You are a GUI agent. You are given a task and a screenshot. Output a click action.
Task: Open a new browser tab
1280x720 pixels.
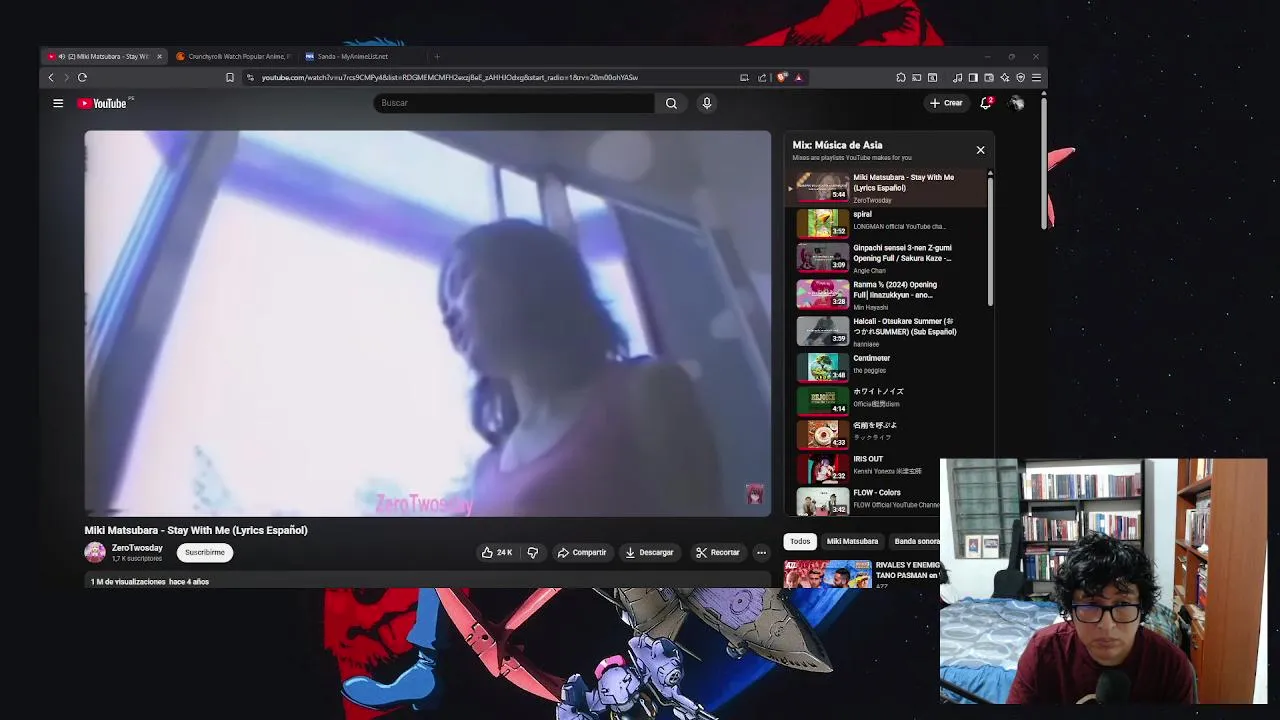(x=437, y=56)
